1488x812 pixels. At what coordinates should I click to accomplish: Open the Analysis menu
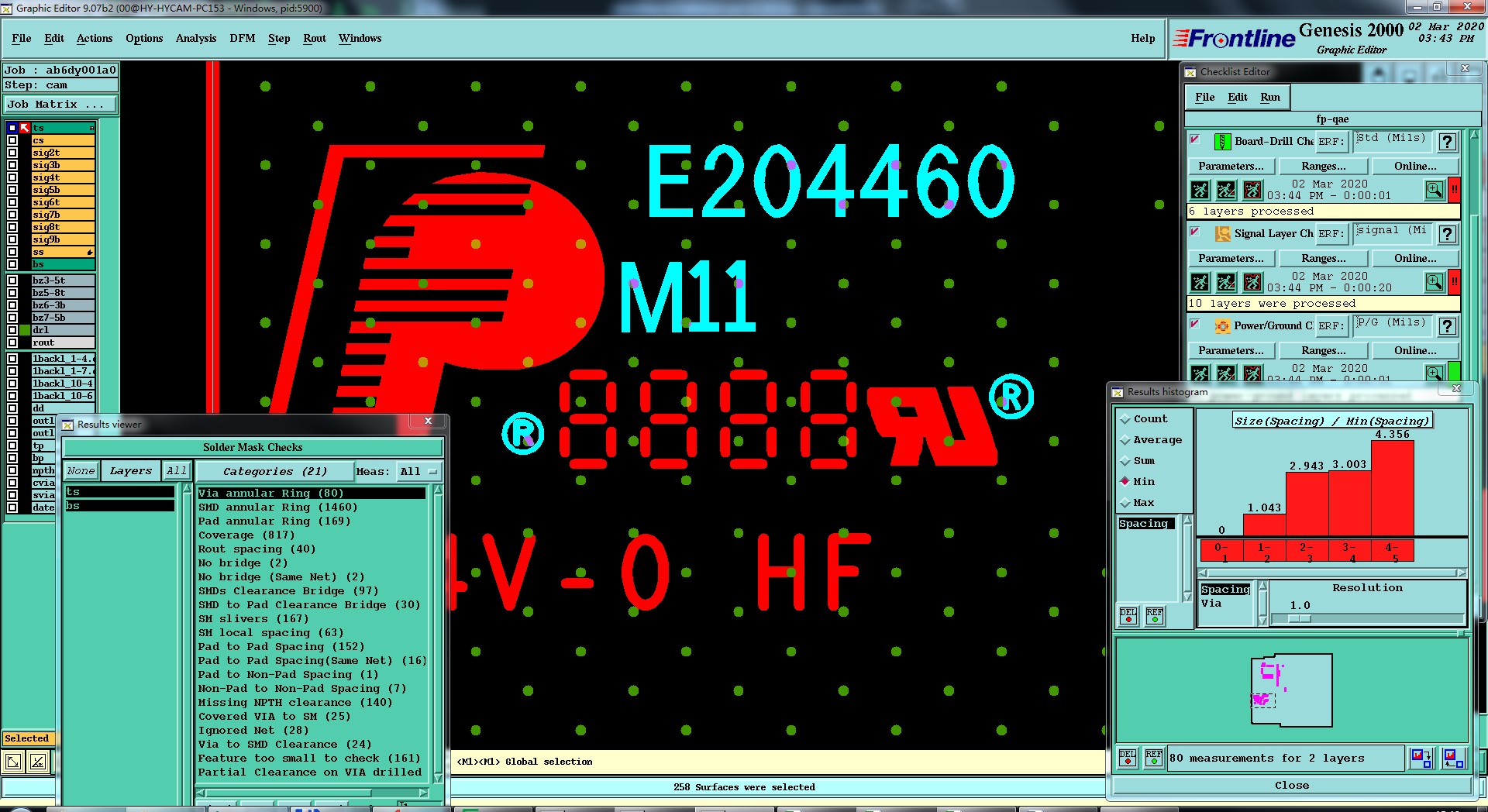coord(196,38)
